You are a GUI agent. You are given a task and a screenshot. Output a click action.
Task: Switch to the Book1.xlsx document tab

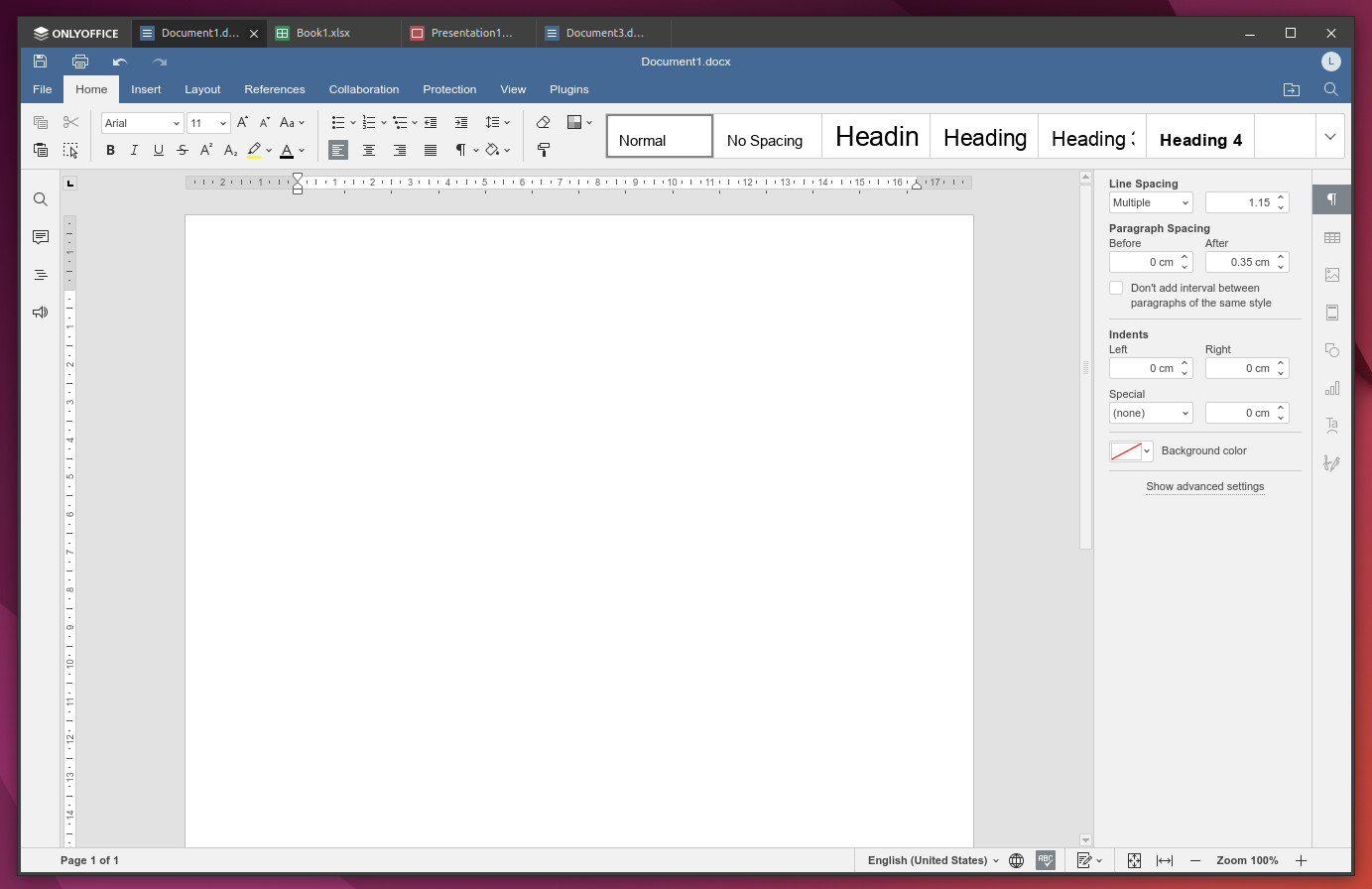(334, 33)
